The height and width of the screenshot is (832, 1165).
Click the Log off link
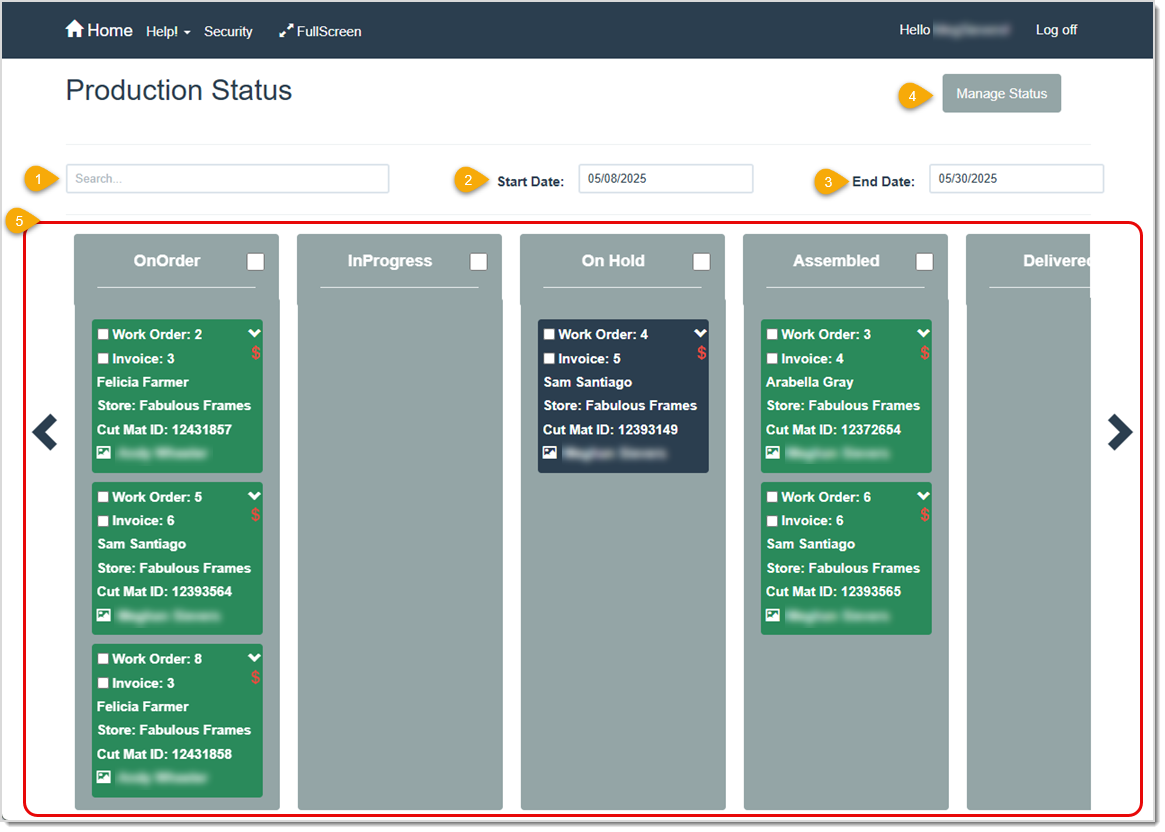(x=1056, y=30)
